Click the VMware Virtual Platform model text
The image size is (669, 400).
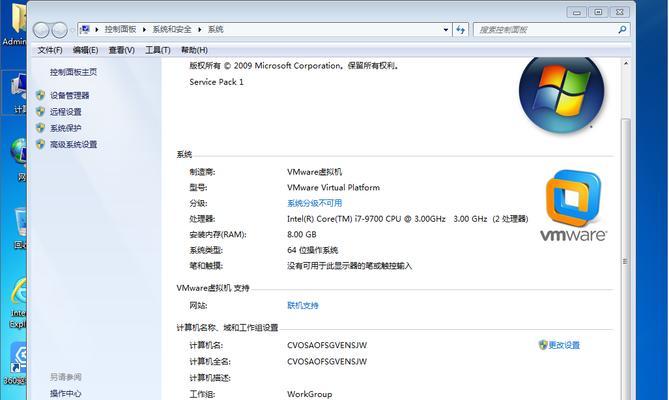pyautogui.click(x=333, y=188)
